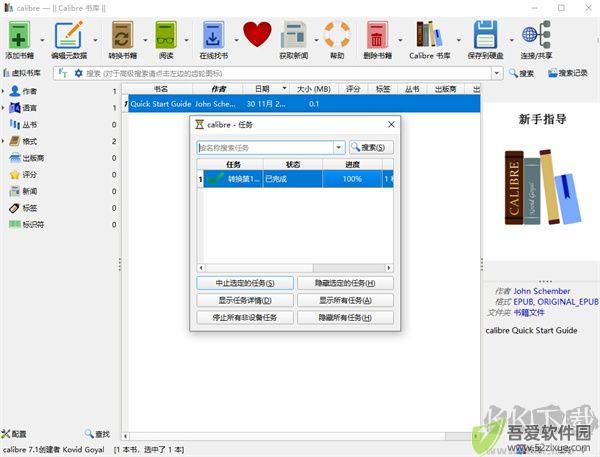
Task: Click Hide all jobs (隐藏所有任务) button
Action: 345,317
